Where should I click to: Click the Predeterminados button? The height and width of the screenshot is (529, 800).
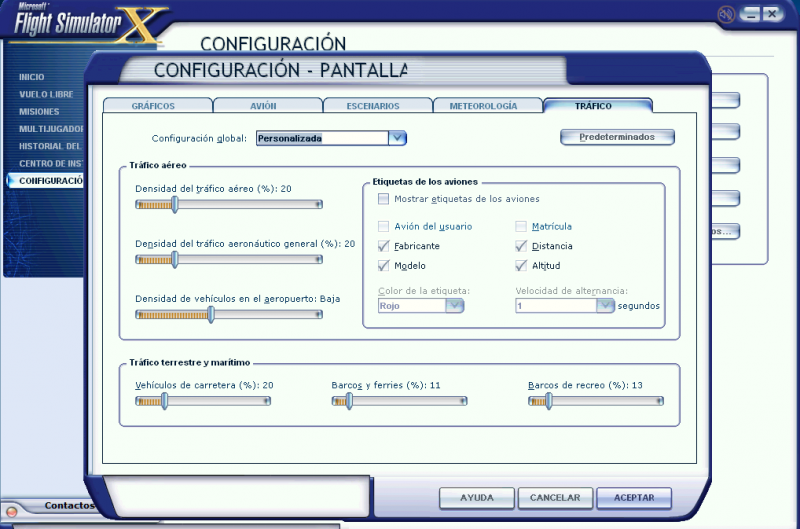pyautogui.click(x=617, y=137)
